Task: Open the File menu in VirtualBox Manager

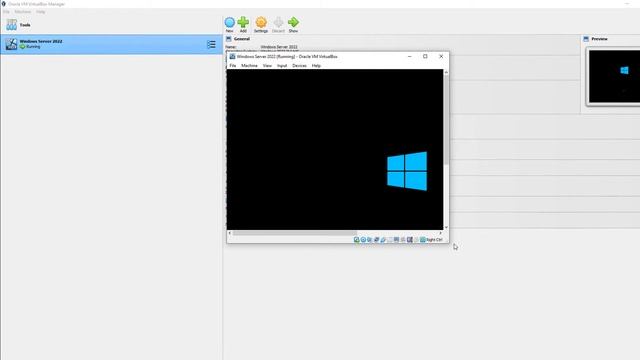Action: click(x=6, y=12)
